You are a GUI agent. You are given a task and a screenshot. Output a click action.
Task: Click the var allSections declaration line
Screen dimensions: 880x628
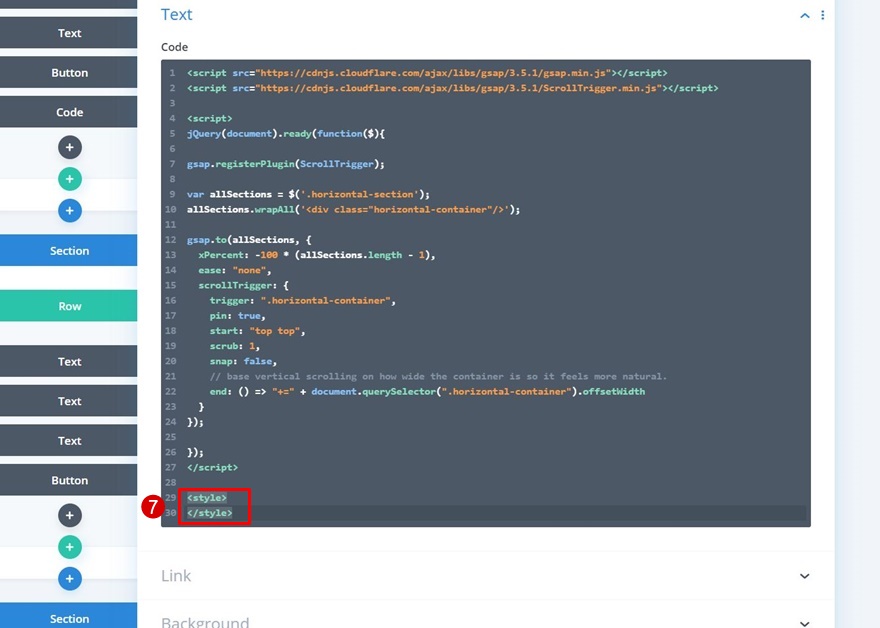[308, 194]
